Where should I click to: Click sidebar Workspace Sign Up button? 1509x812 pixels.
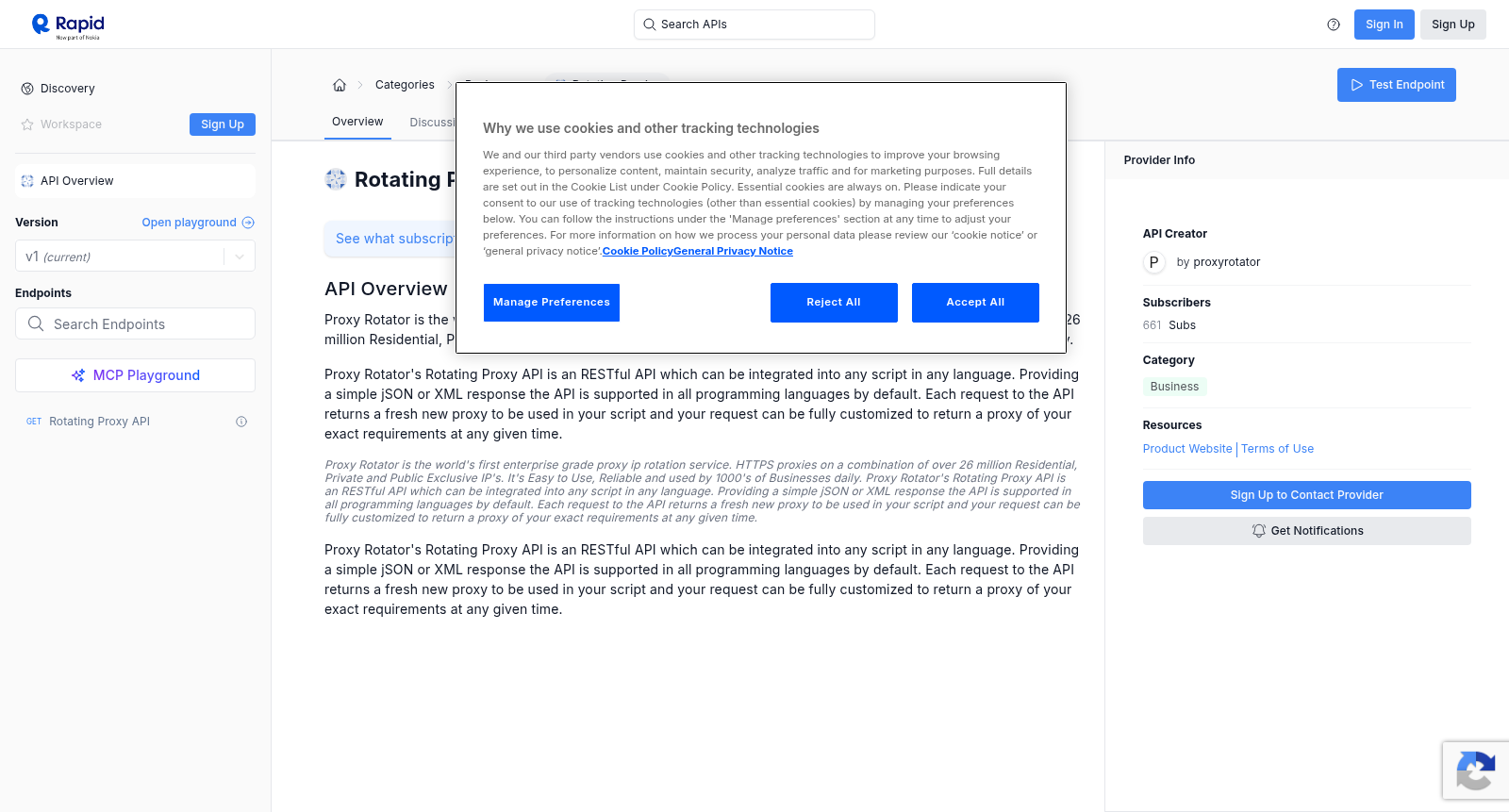point(223,124)
